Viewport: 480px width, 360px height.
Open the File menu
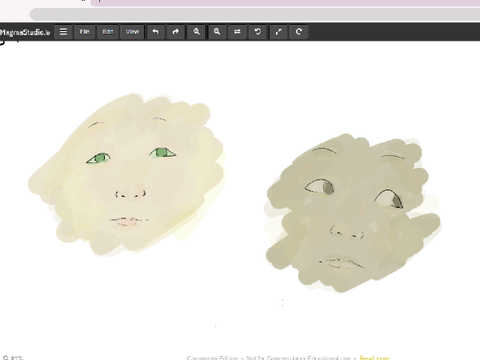84,32
